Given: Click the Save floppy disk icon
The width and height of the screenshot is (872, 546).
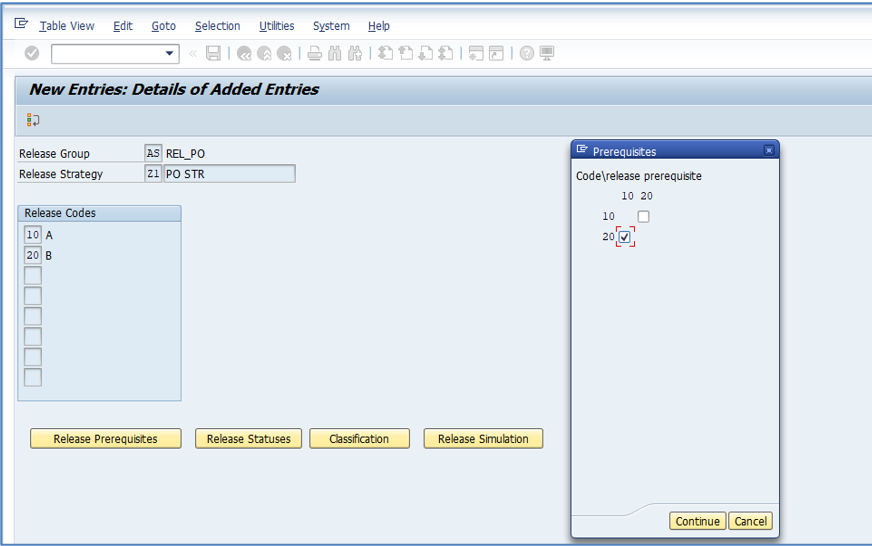Looking at the screenshot, I should coord(214,53).
